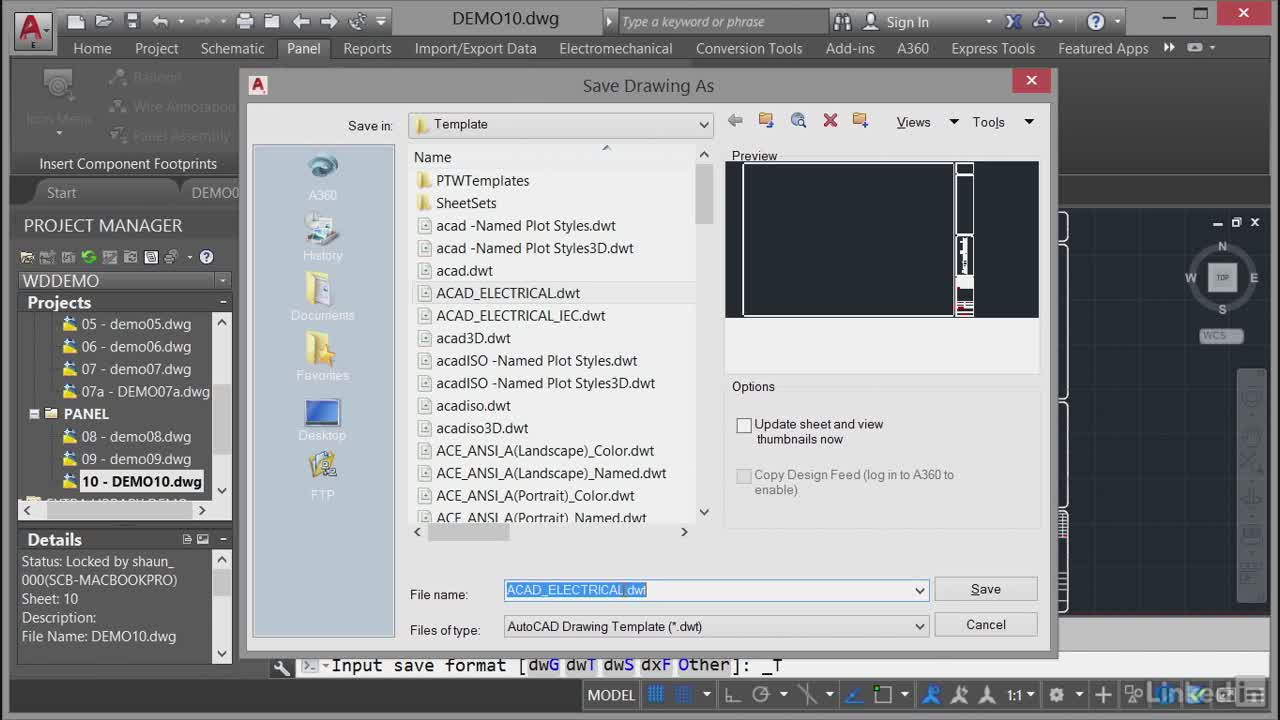Screen dimensions: 1280x720
Task: Click the Autodesk Exchange X icon
Action: pos(1013,21)
